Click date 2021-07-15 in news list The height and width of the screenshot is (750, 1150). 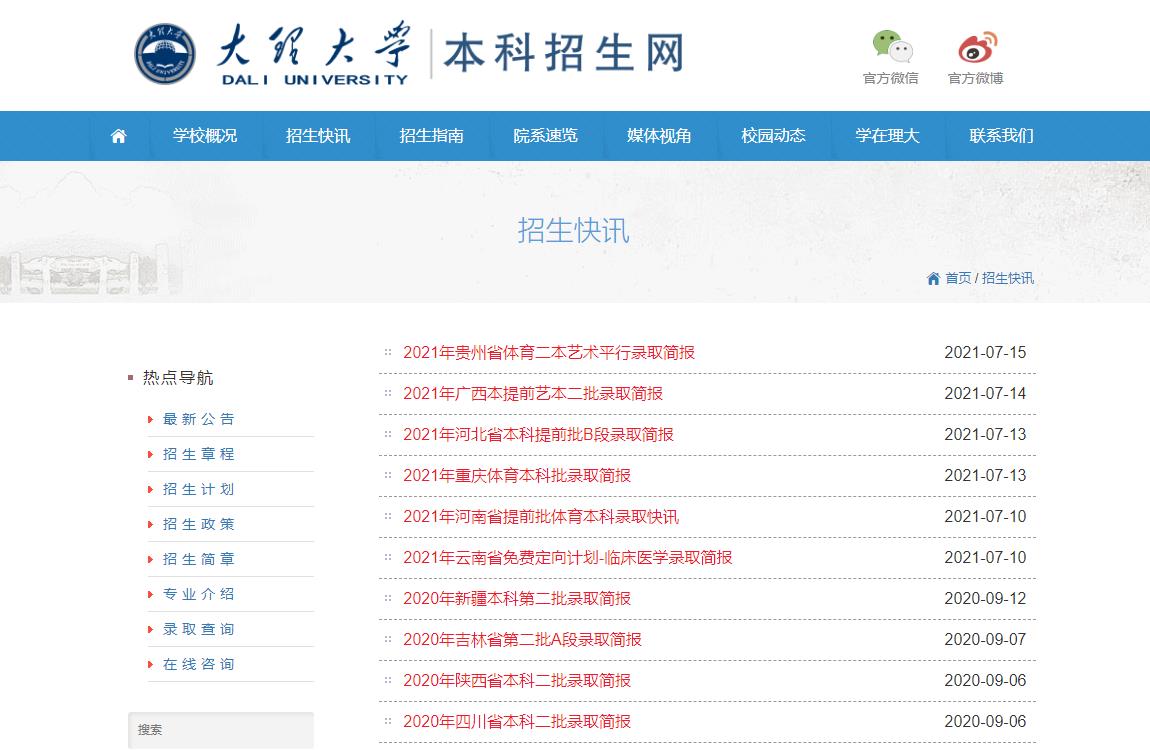coord(985,353)
